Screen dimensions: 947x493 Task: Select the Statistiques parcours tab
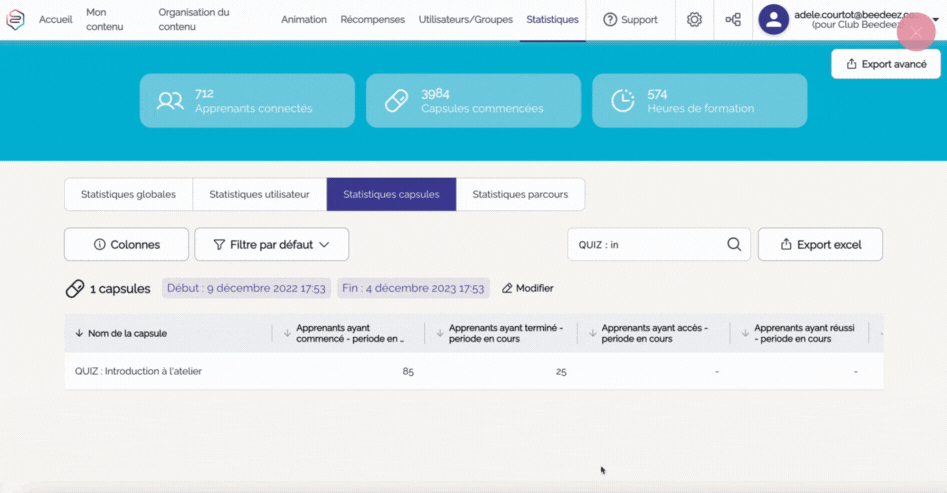click(520, 194)
